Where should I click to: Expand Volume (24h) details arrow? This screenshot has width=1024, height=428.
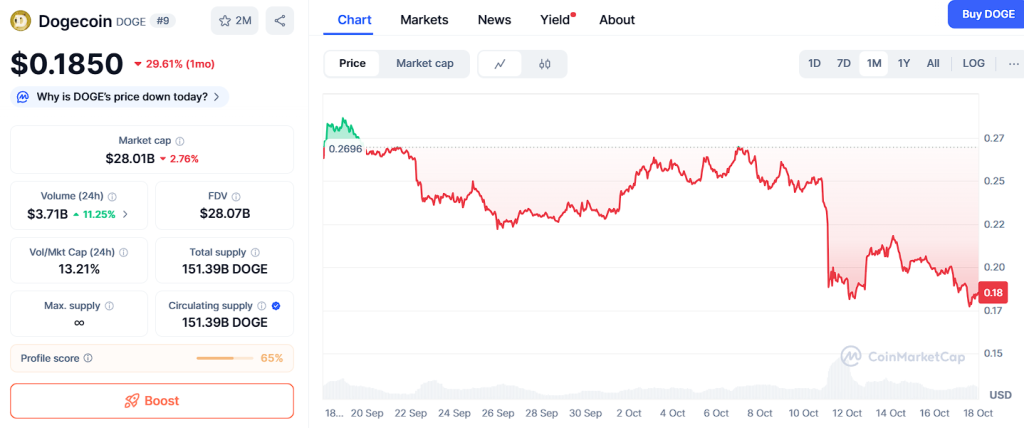pyautogui.click(x=125, y=214)
